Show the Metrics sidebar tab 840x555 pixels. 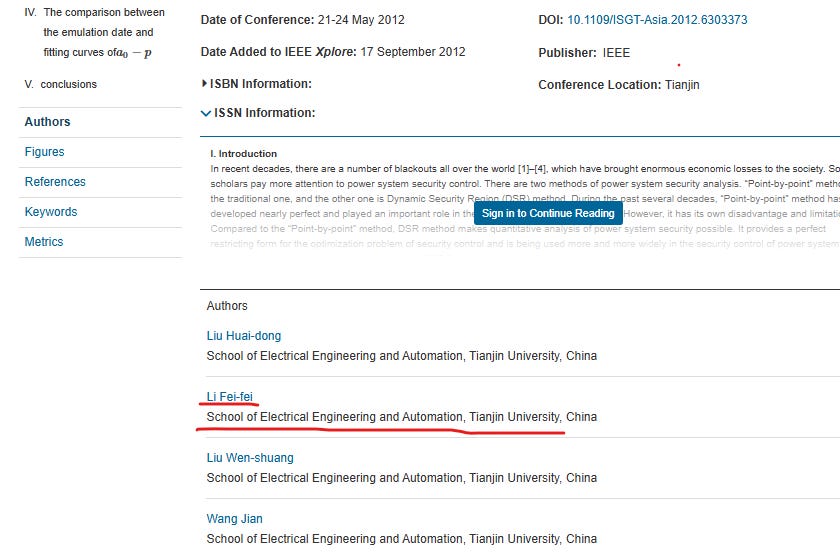[x=44, y=242]
